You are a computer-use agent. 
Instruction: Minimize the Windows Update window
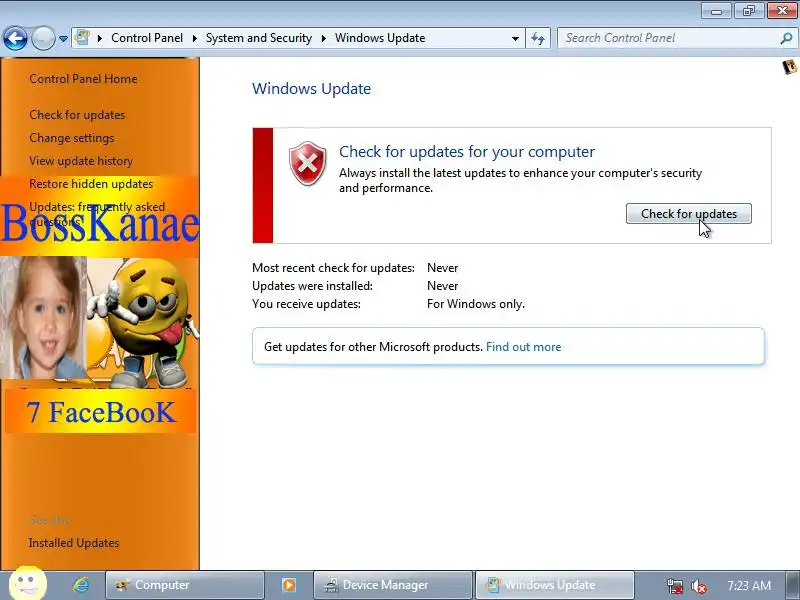[x=716, y=10]
